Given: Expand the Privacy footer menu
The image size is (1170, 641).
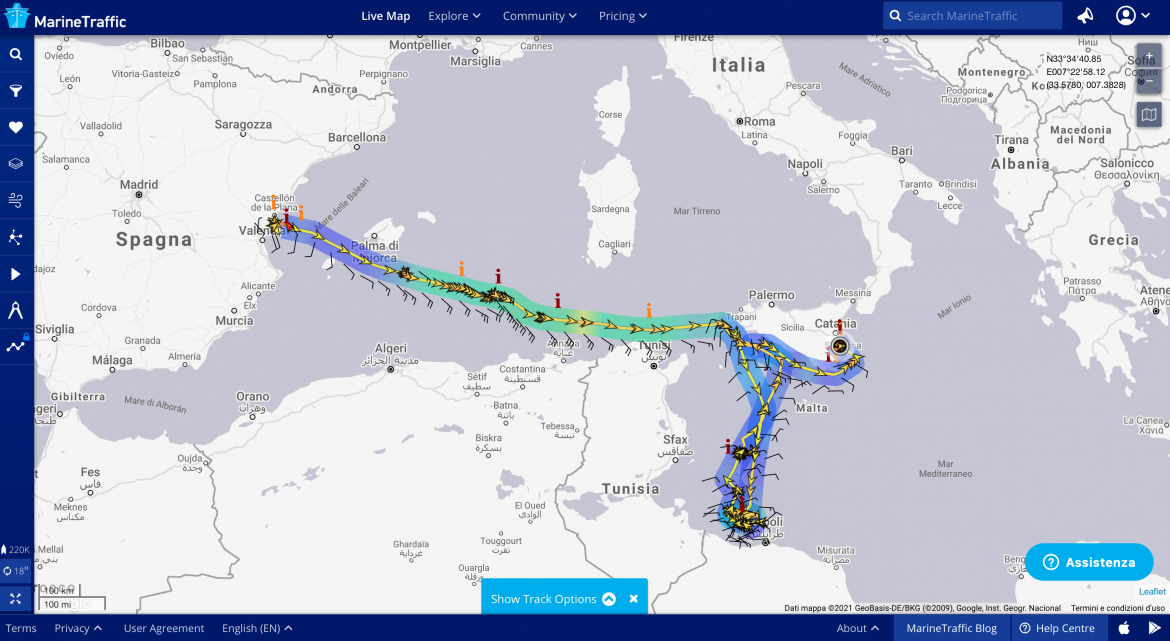Looking at the screenshot, I should [x=78, y=628].
